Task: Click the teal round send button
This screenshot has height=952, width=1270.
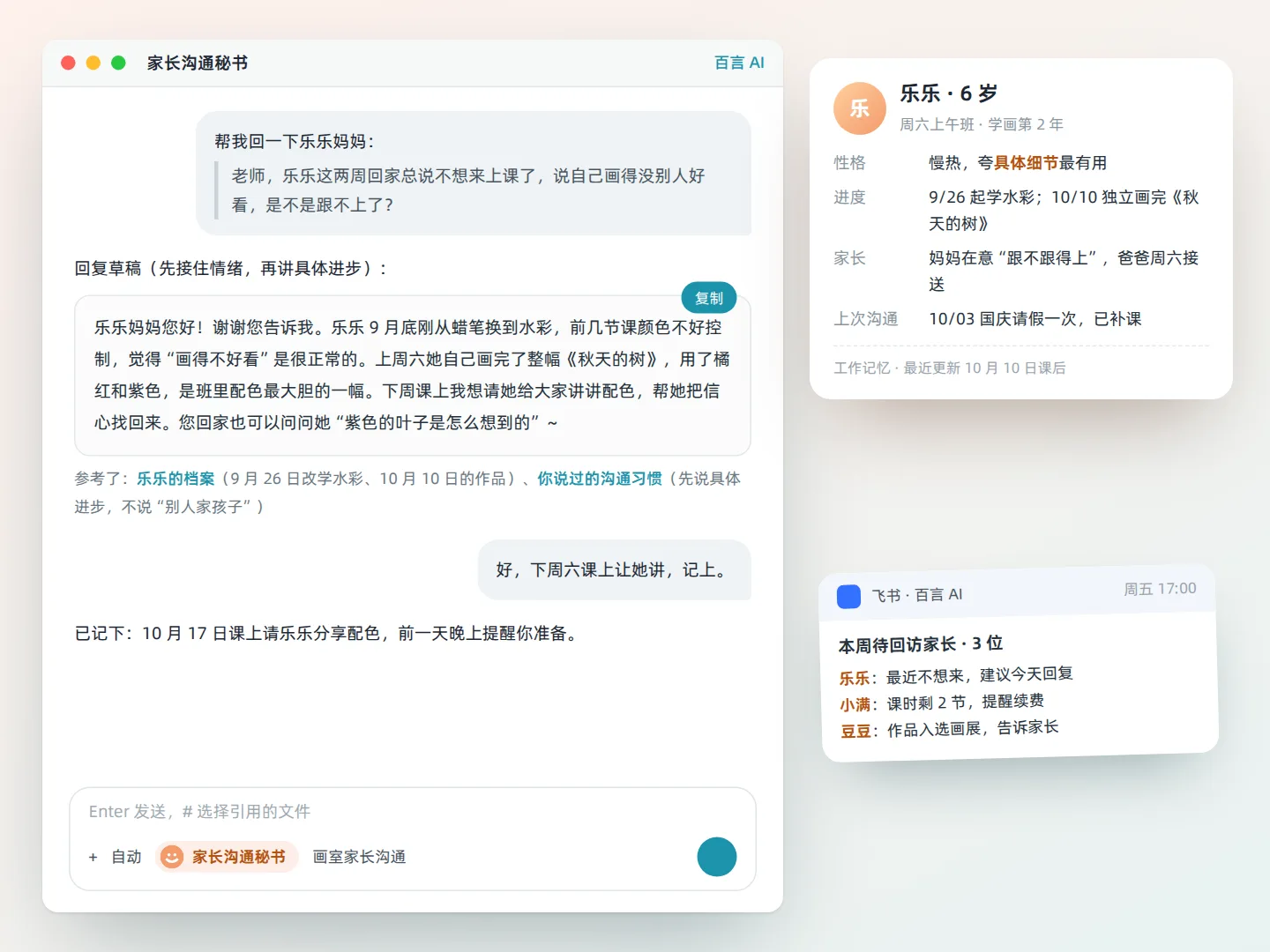Action: click(x=717, y=857)
